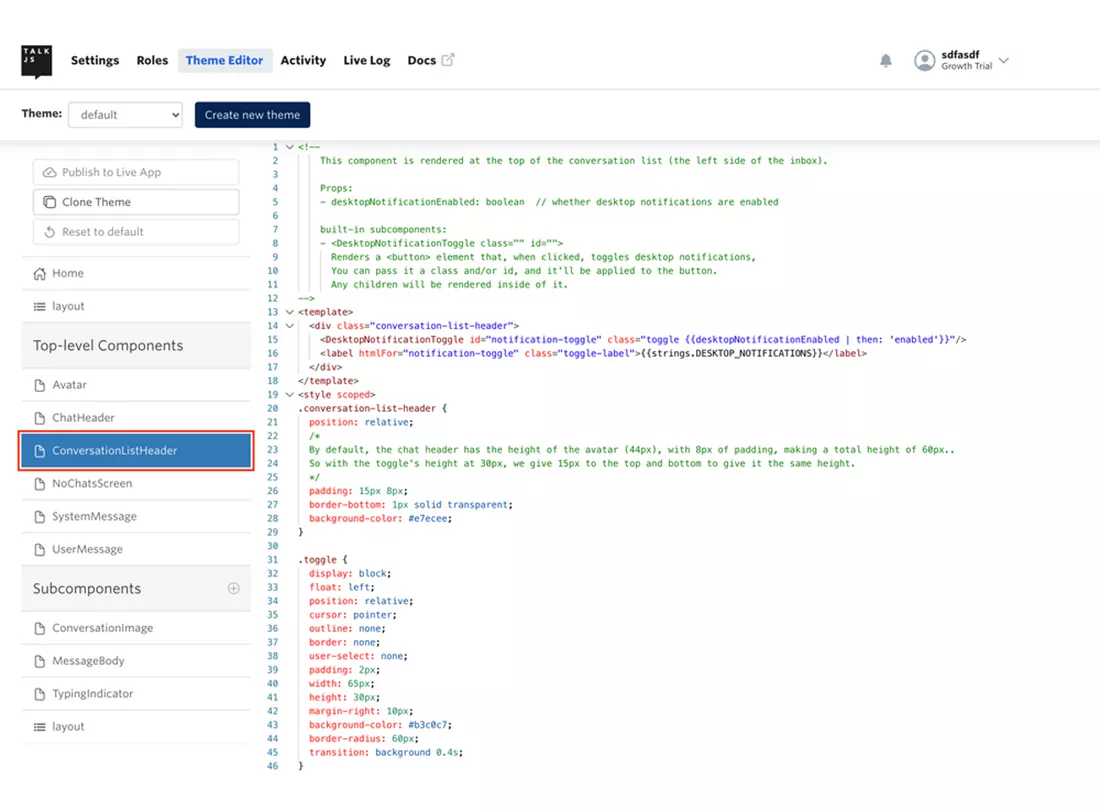The width and height of the screenshot is (1100, 810).
Task: Click the notification bell icon
Action: coord(885,60)
